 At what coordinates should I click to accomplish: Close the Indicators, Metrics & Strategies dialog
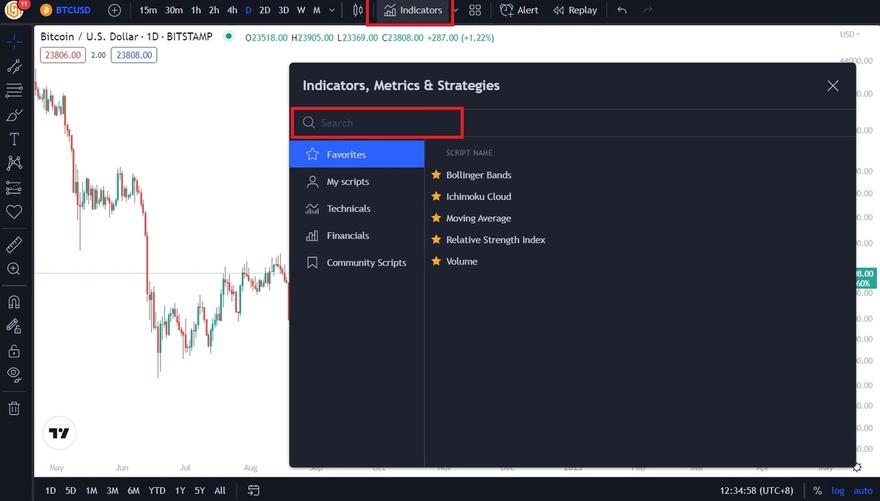coord(833,86)
